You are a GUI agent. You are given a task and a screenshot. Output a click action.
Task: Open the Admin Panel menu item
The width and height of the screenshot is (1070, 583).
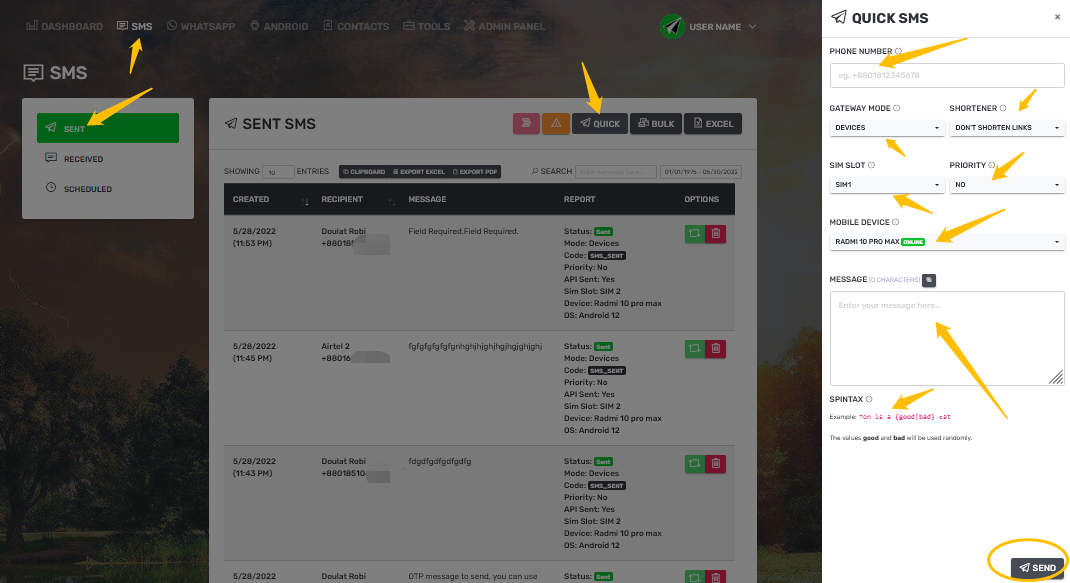tap(504, 26)
